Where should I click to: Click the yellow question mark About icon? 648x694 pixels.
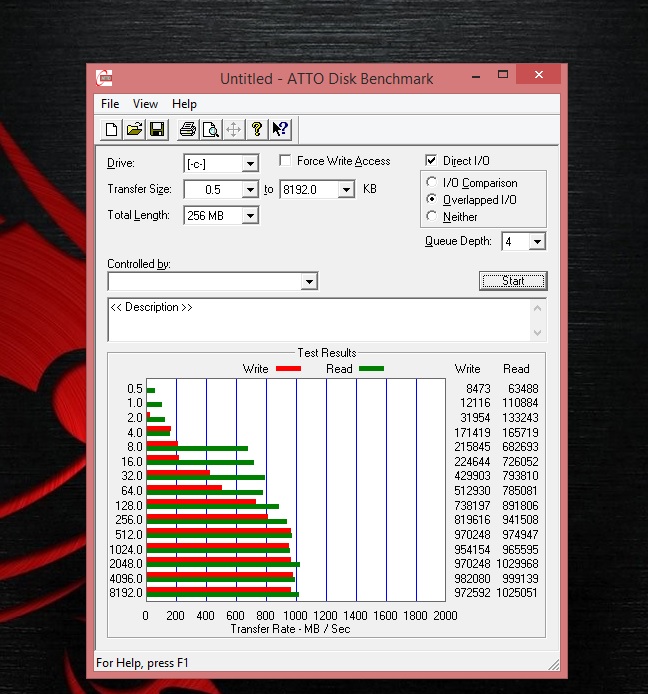tap(256, 130)
